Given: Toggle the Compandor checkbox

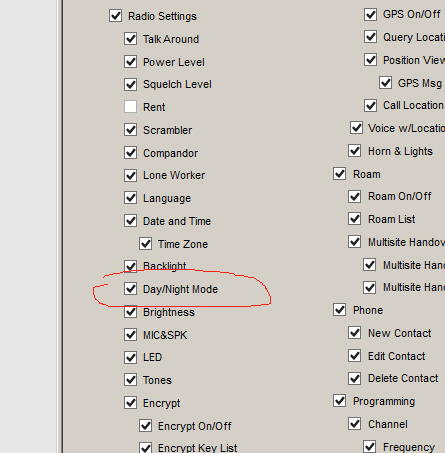Looking at the screenshot, I should [130, 153].
